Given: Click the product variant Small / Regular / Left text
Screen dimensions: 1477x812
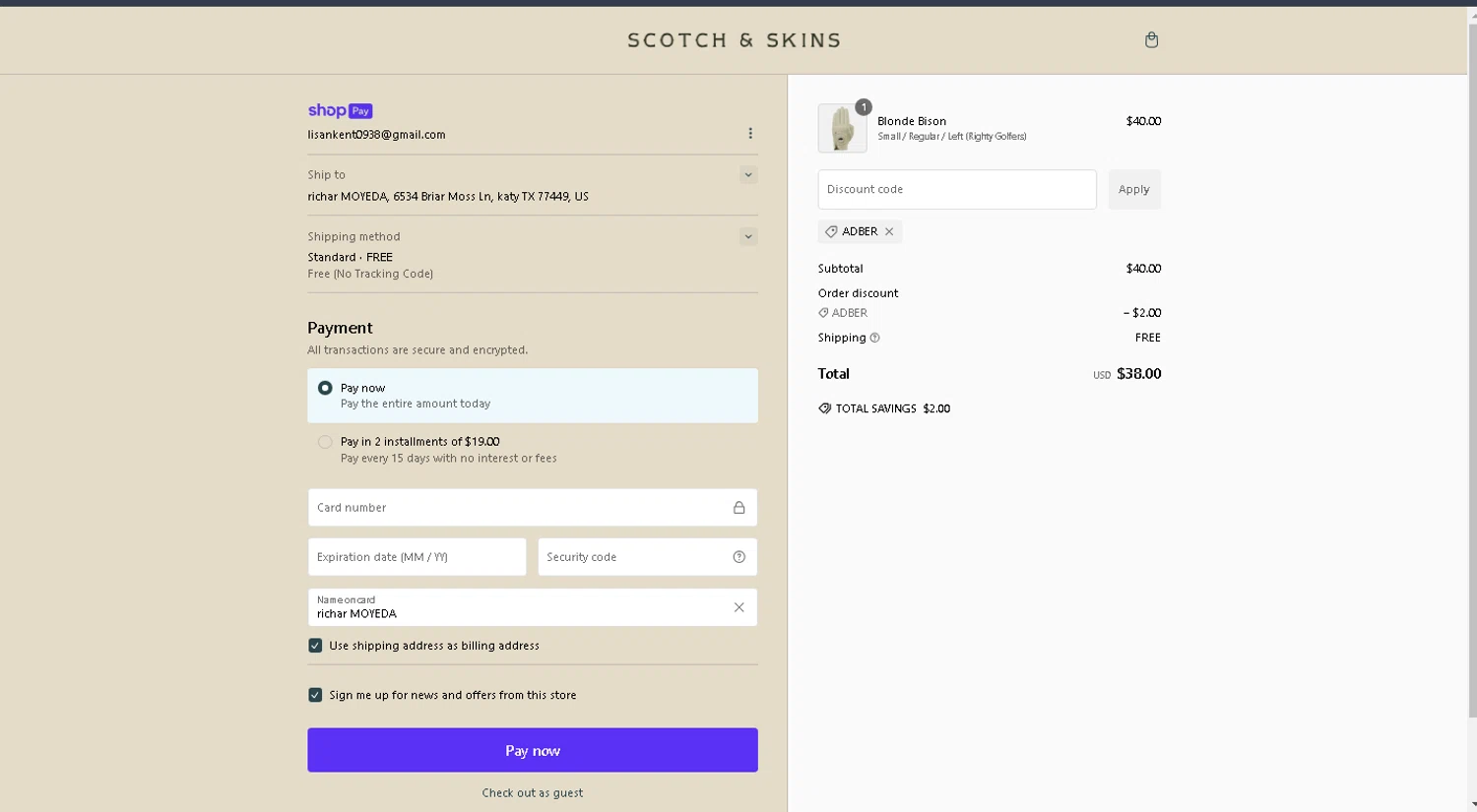Looking at the screenshot, I should pyautogui.click(x=952, y=137).
